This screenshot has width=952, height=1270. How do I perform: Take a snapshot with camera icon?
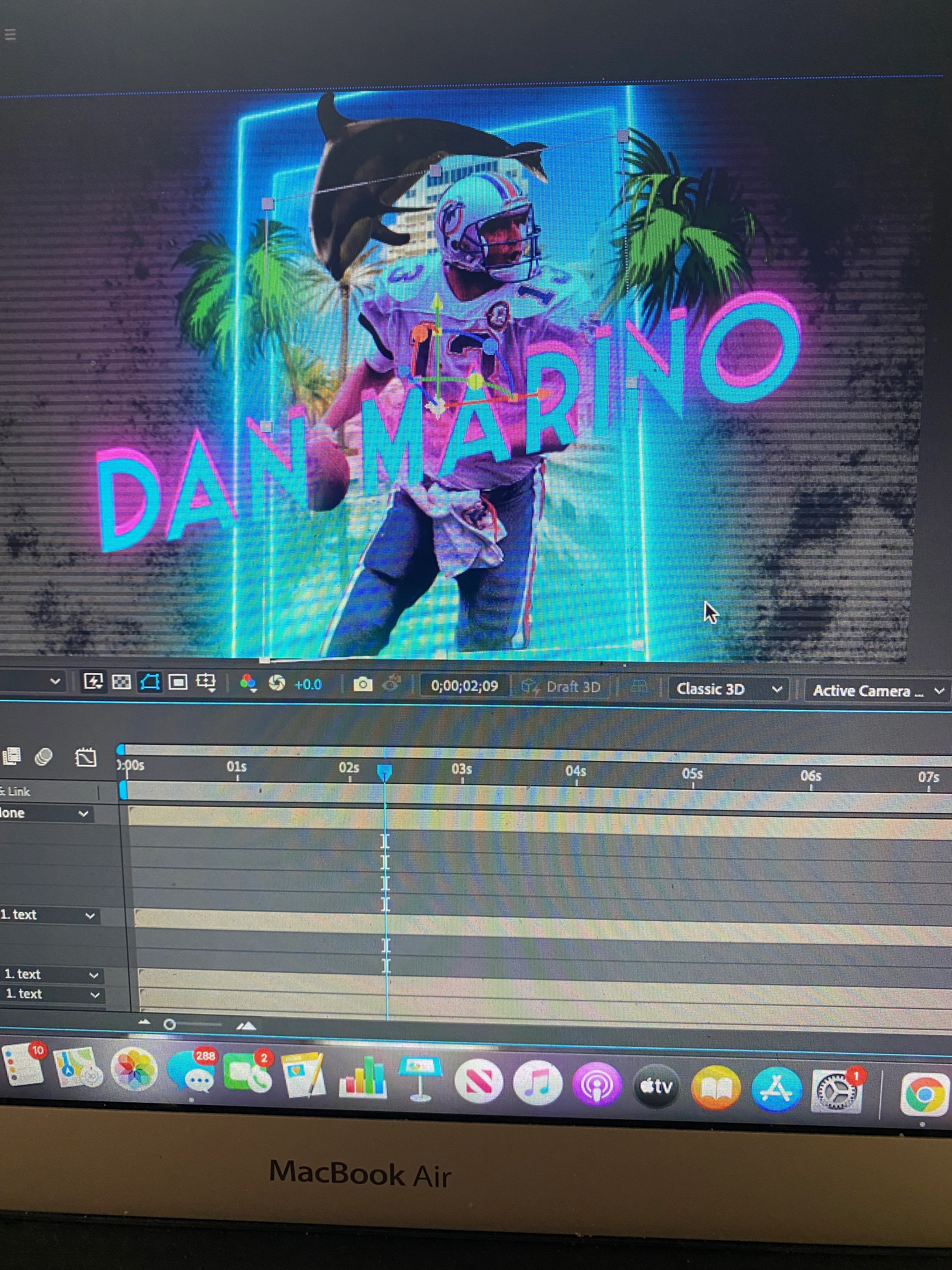[362, 684]
